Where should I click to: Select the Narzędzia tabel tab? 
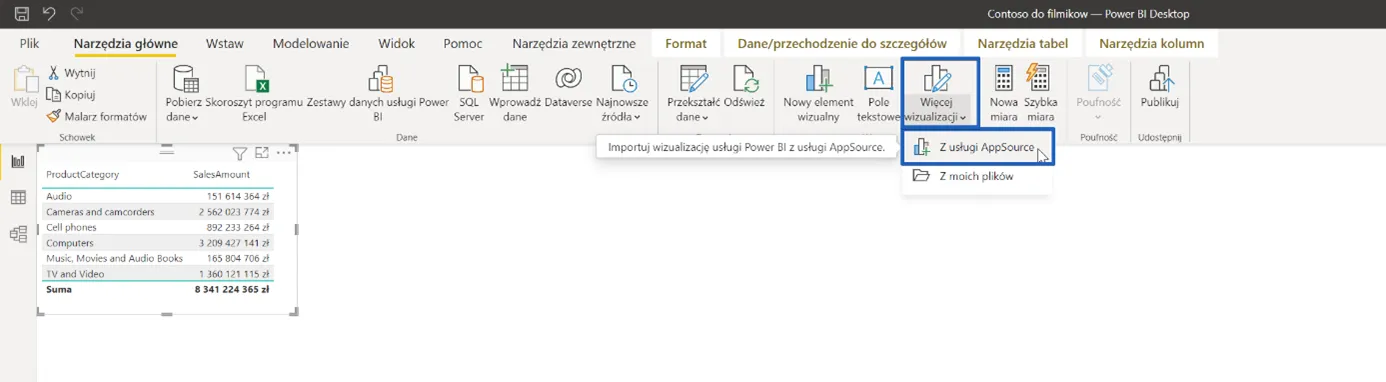click(x=1023, y=43)
